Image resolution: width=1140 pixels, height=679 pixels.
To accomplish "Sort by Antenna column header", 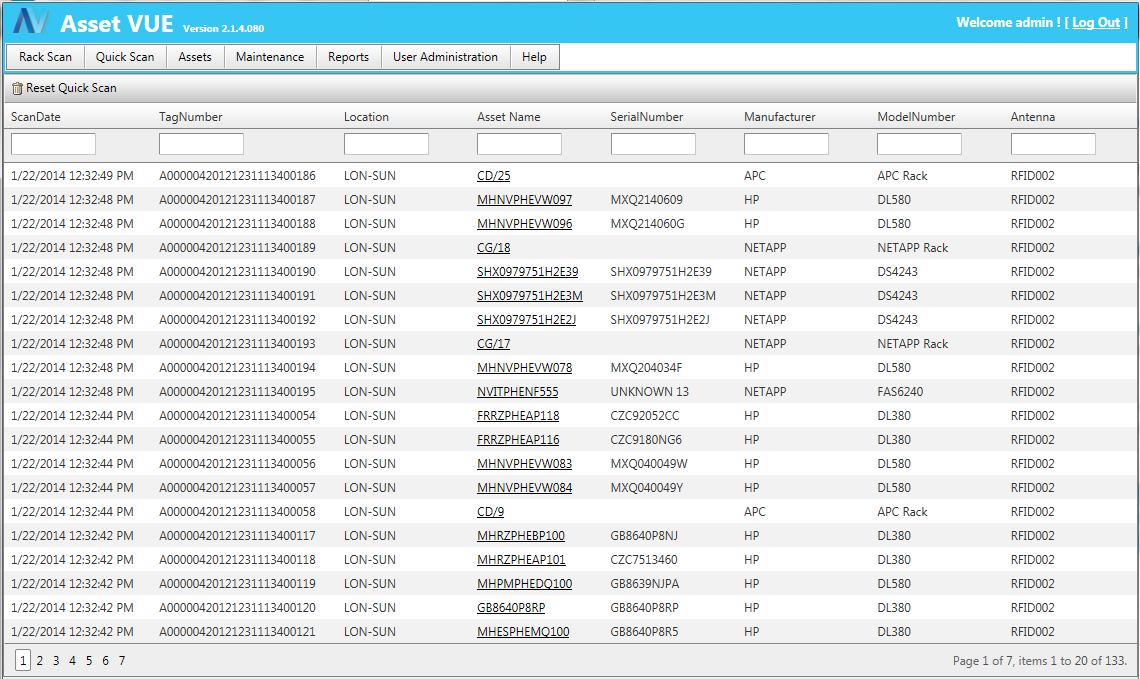I will (x=1032, y=116).
